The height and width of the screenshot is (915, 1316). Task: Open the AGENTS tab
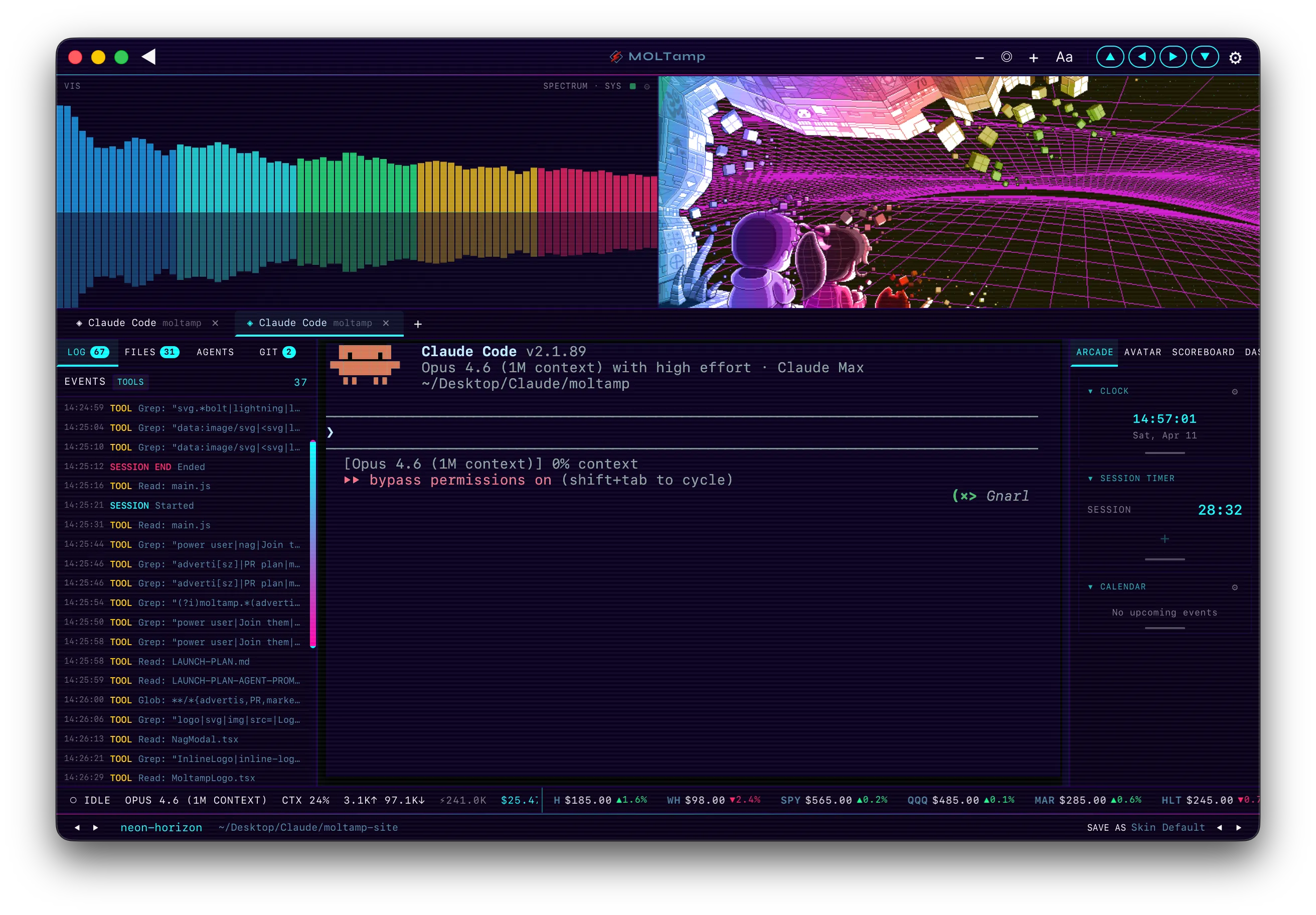point(216,353)
